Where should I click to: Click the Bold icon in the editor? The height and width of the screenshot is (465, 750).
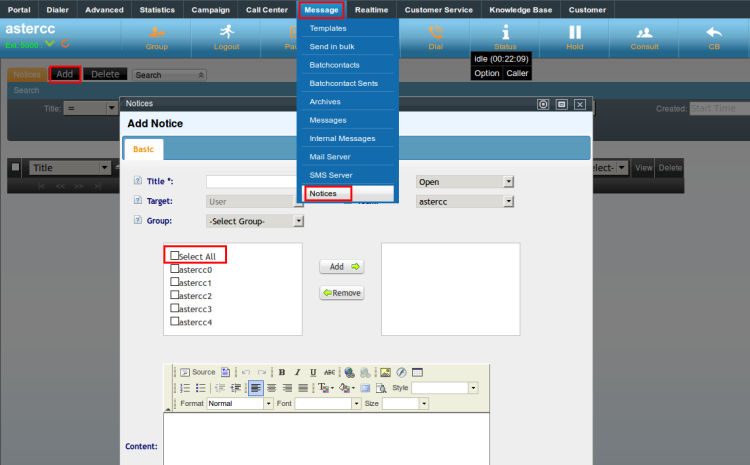pos(282,372)
